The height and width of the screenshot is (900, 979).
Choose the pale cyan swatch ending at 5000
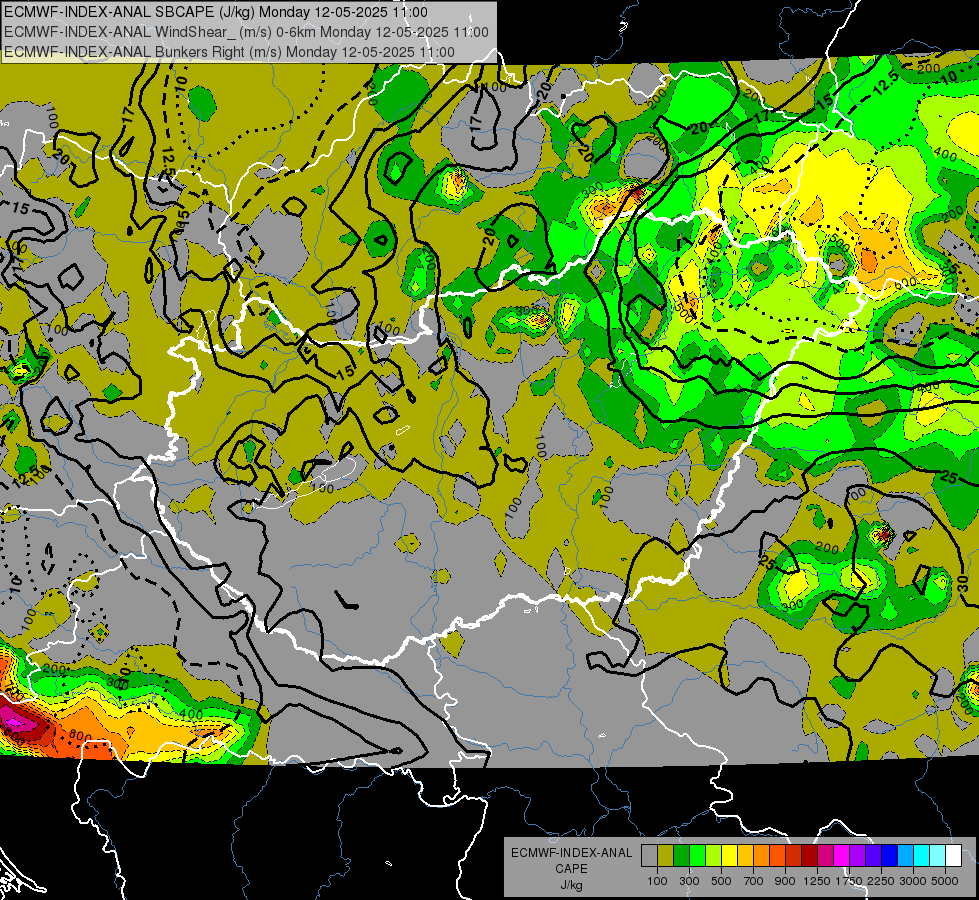(x=938, y=856)
